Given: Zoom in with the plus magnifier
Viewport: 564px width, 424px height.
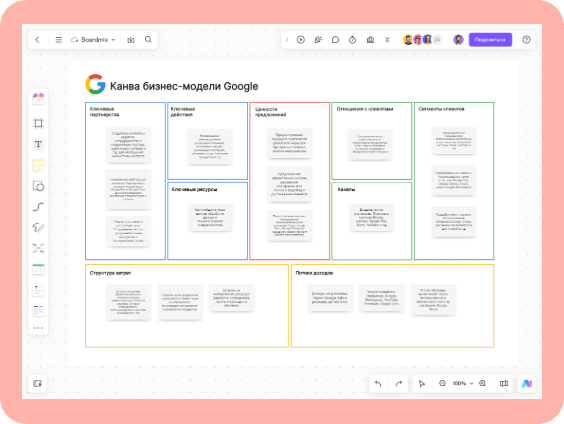Looking at the screenshot, I should pyautogui.click(x=483, y=383).
